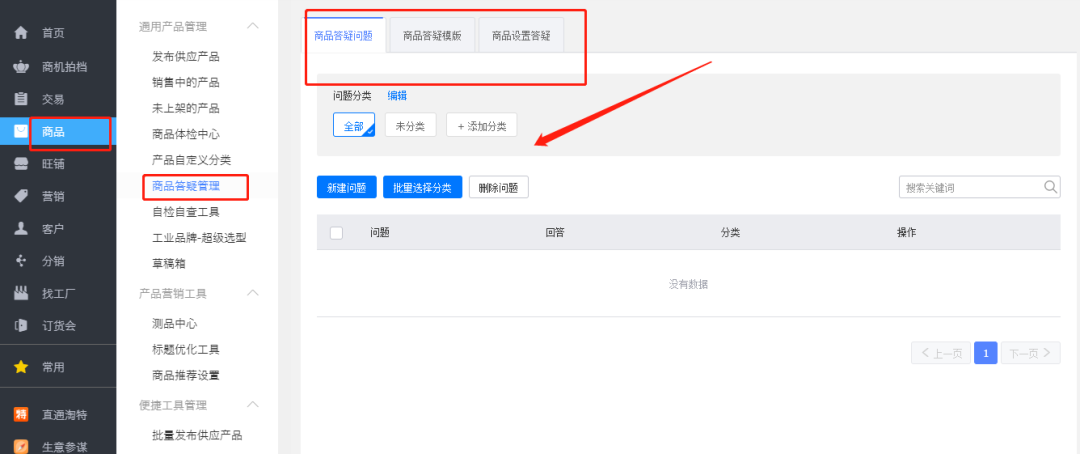Image resolution: width=1080 pixels, height=454 pixels.
Task: Open 测品中心 in the submenu
Action: coord(174,324)
